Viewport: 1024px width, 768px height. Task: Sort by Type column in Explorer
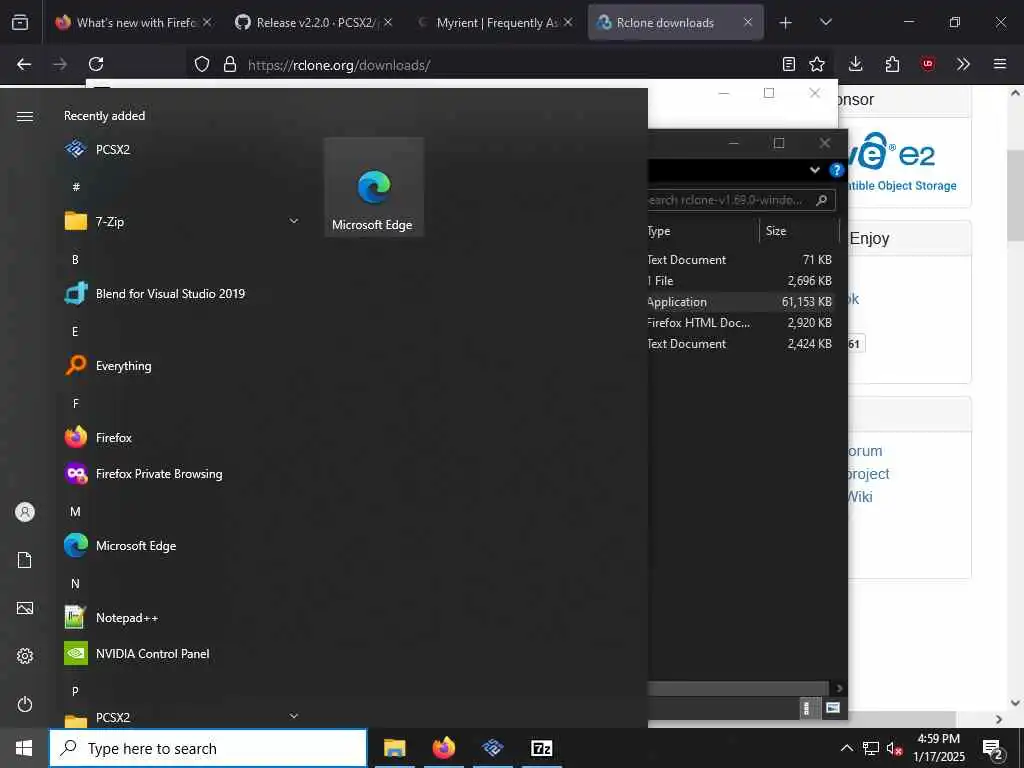[703, 231]
